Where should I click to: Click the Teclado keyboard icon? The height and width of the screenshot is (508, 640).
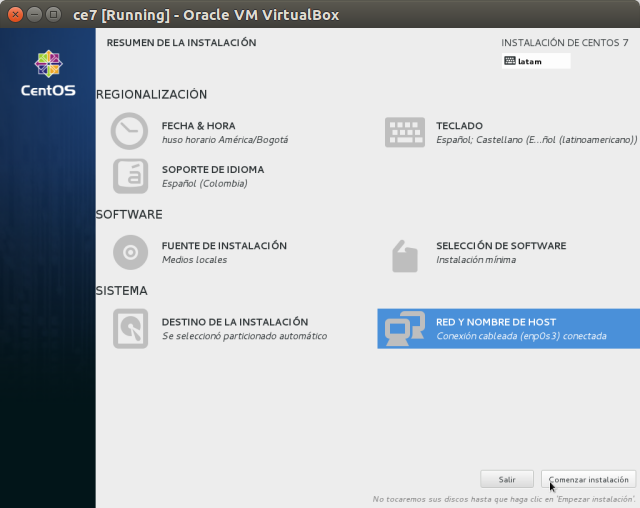pos(404,132)
